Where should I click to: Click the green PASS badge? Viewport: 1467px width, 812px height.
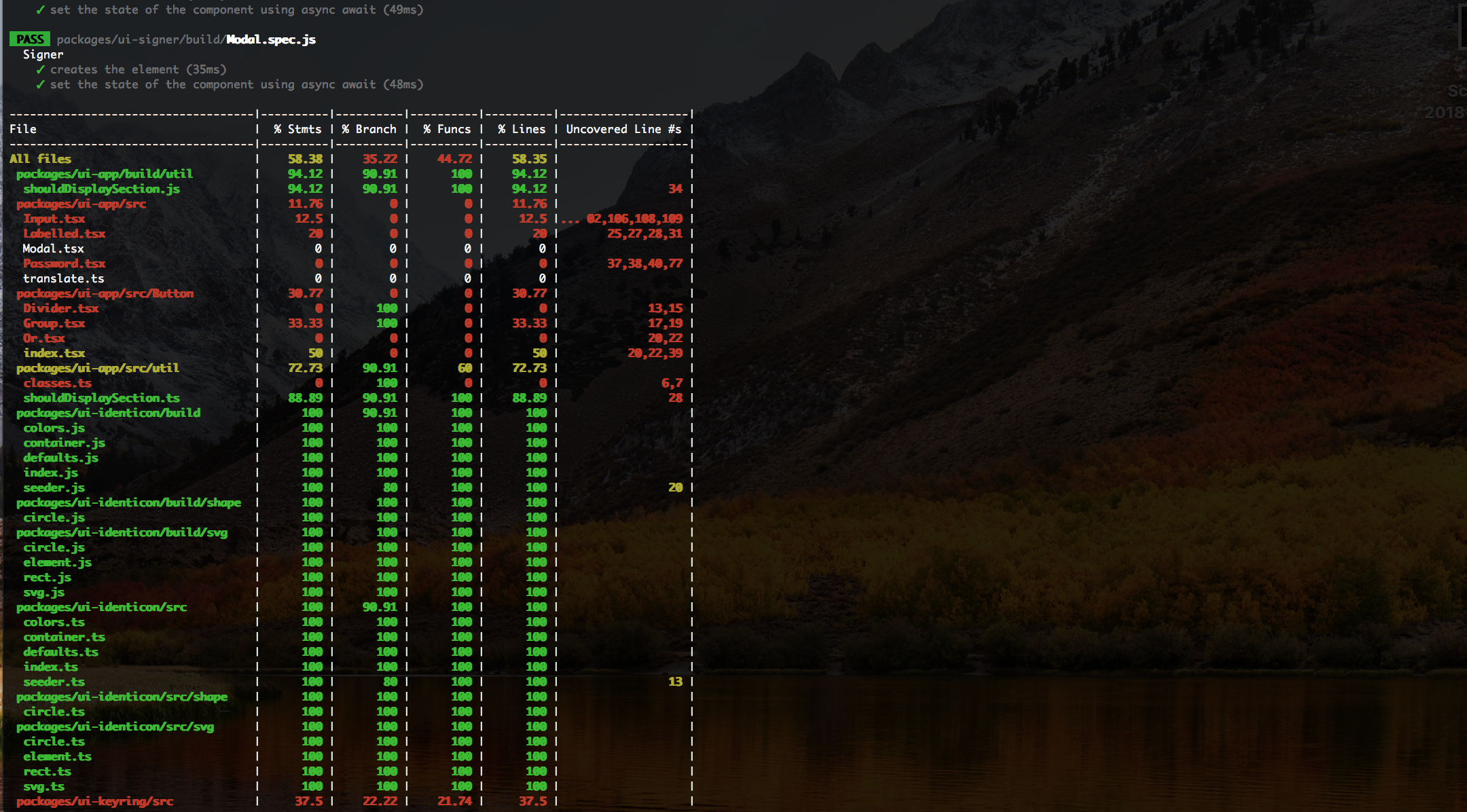(x=30, y=39)
